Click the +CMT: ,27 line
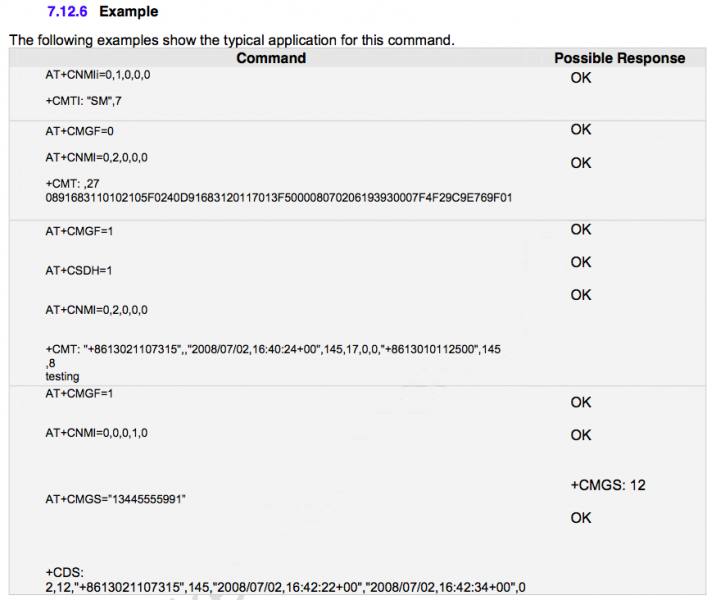Viewport: 716px width, 600px height. [72, 184]
